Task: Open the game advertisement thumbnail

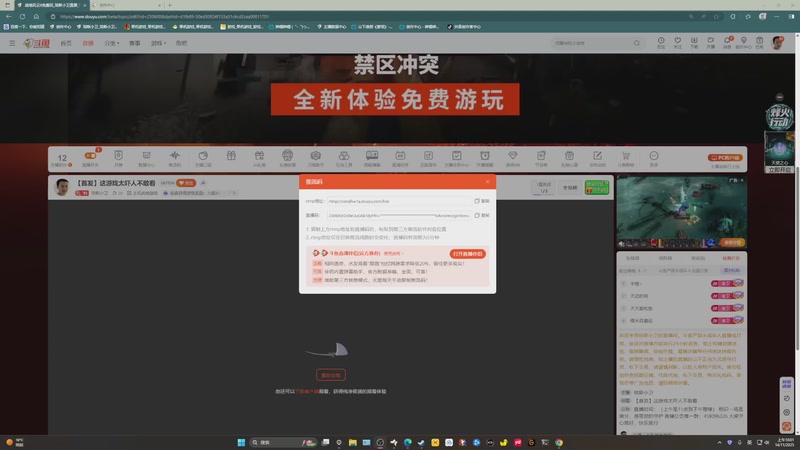Action: pos(682,212)
